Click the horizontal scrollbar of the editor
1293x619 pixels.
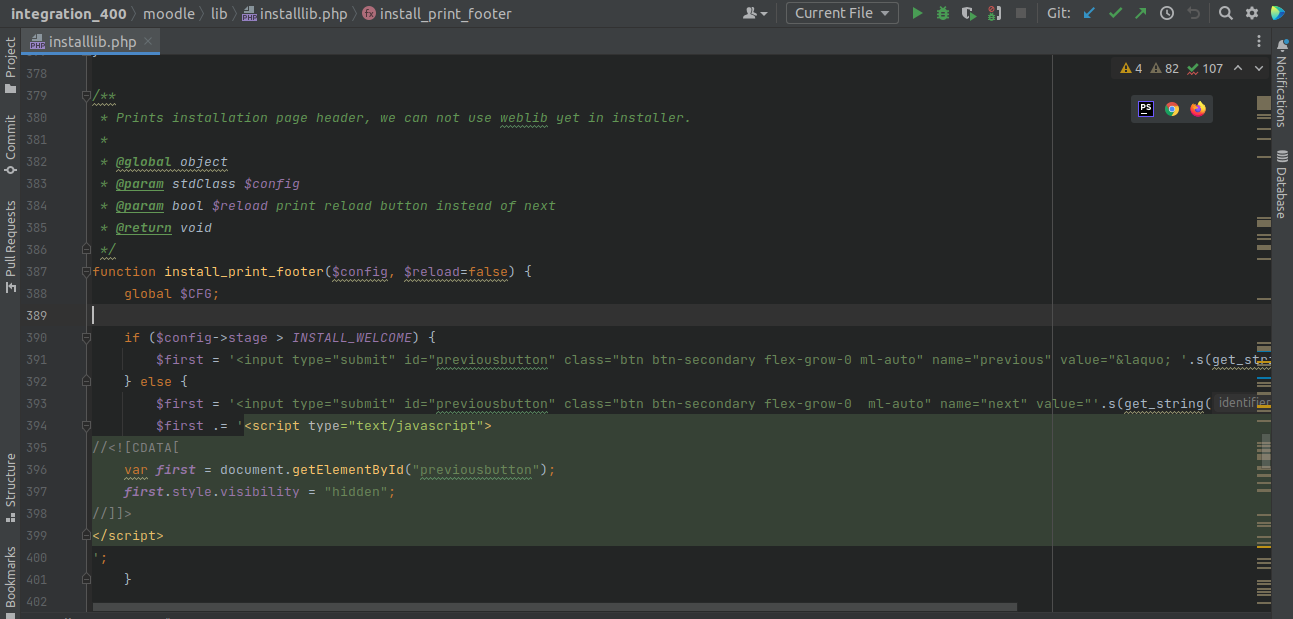pos(555,606)
